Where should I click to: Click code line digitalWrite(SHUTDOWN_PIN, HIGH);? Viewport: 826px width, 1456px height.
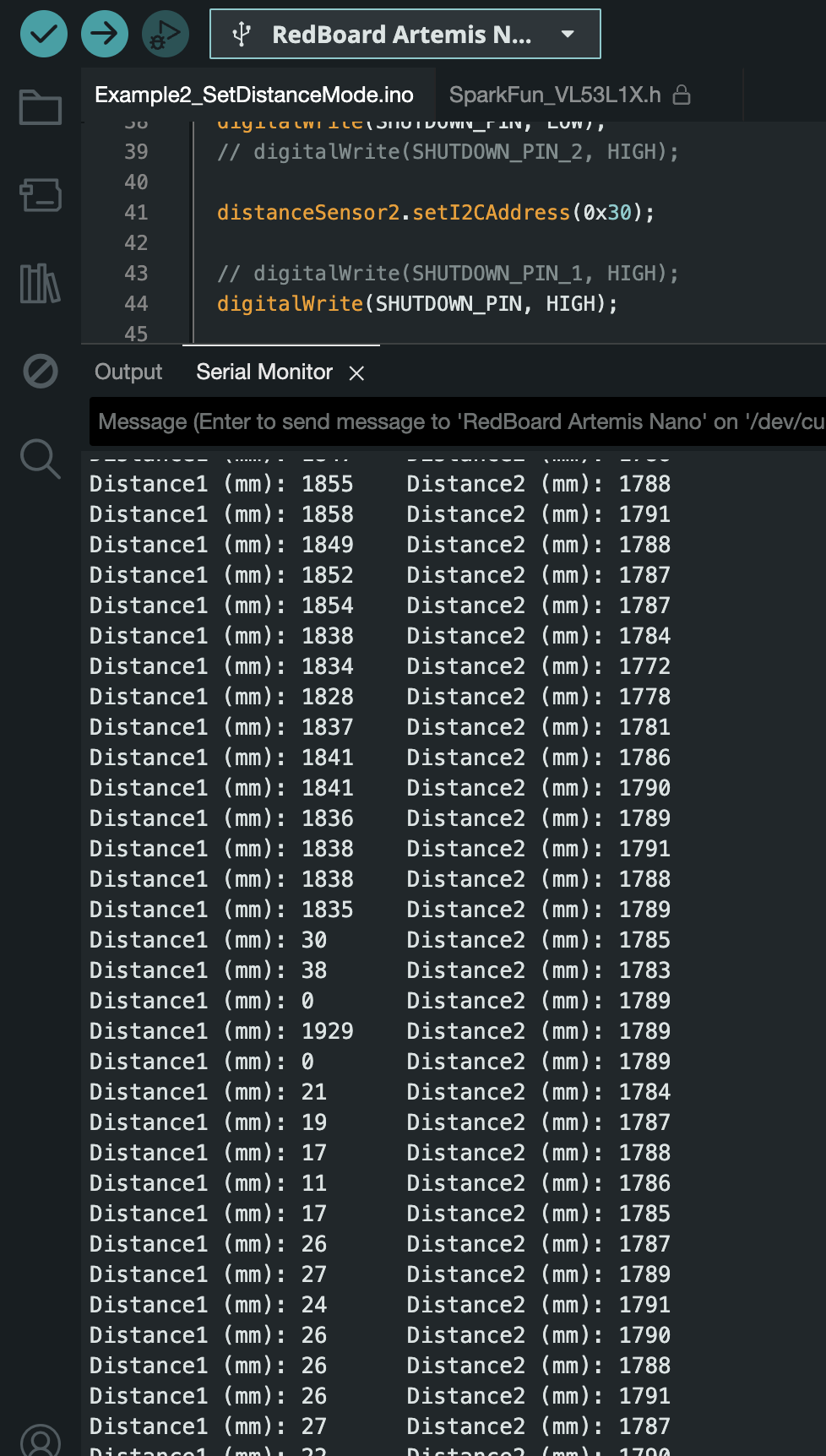click(417, 303)
